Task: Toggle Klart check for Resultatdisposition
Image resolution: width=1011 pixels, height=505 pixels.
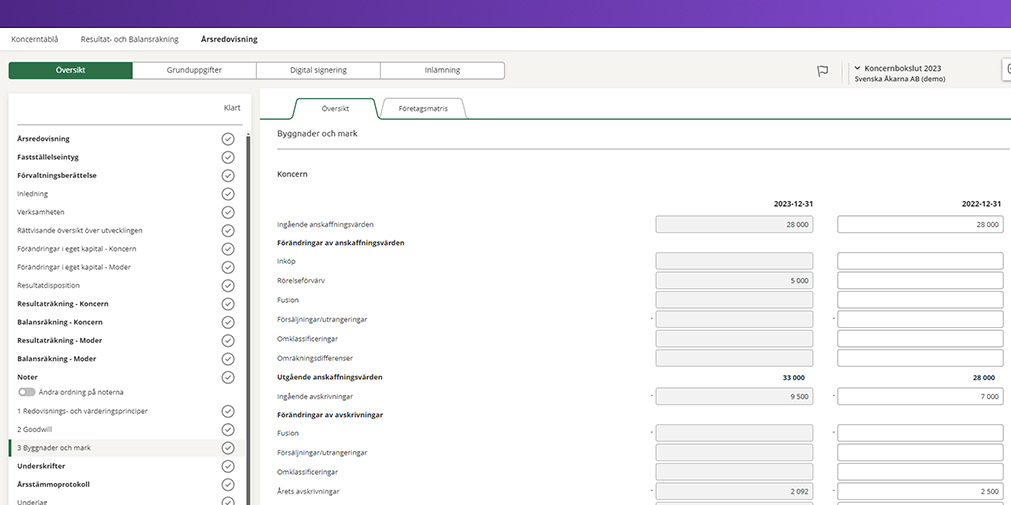Action: [228, 286]
